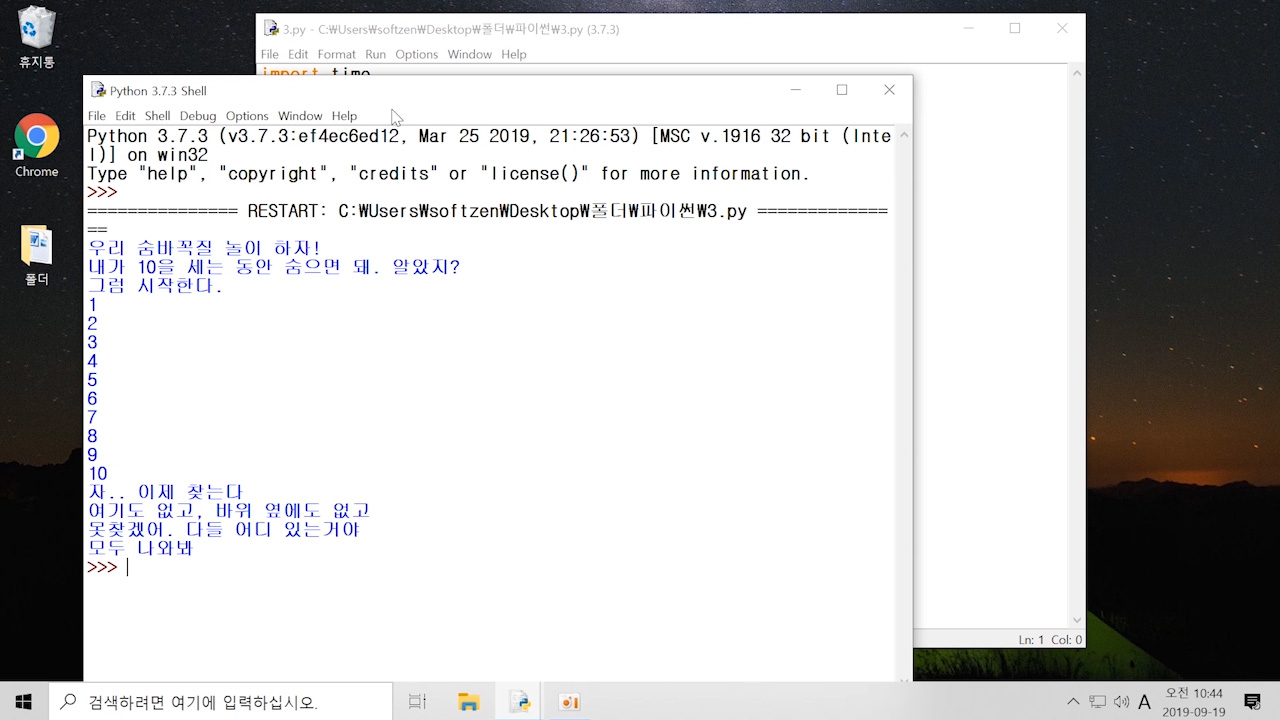Open the File menu in Python Shell

pyautogui.click(x=96, y=116)
